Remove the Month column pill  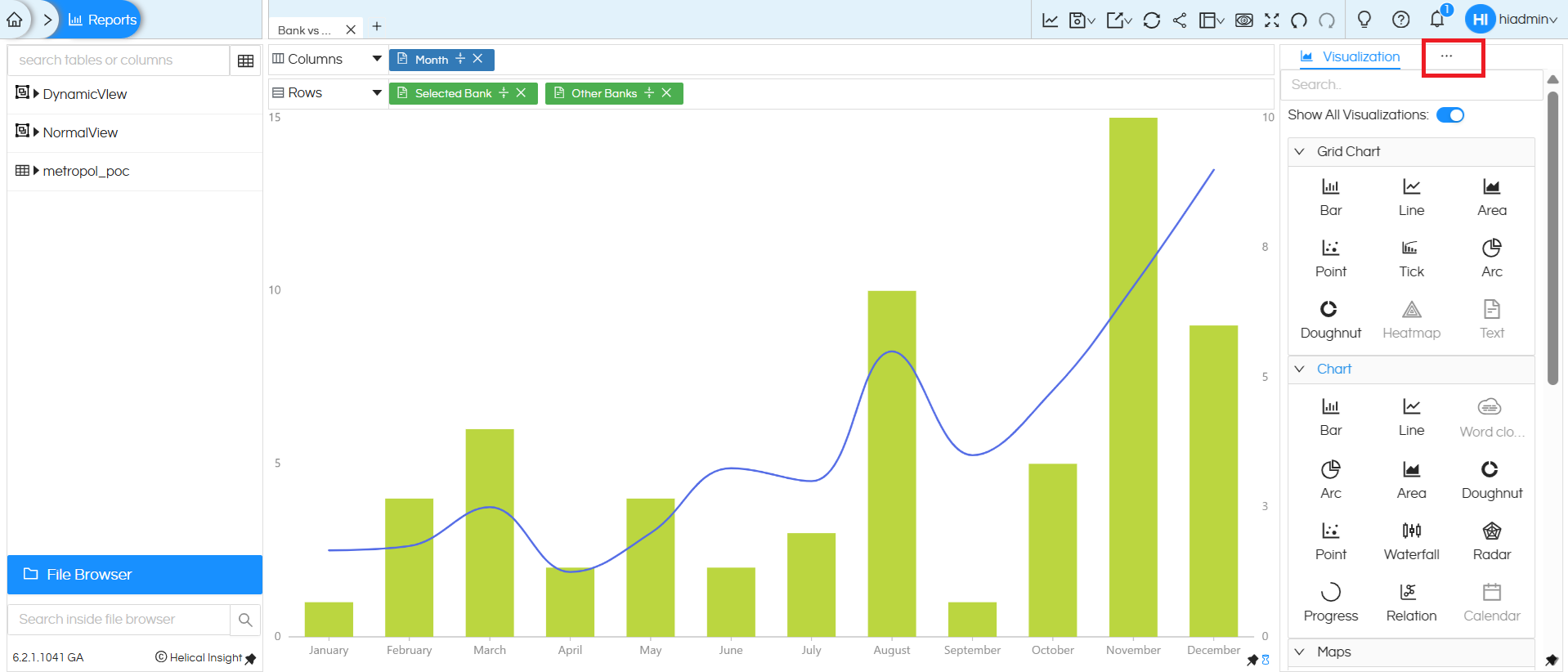[478, 59]
